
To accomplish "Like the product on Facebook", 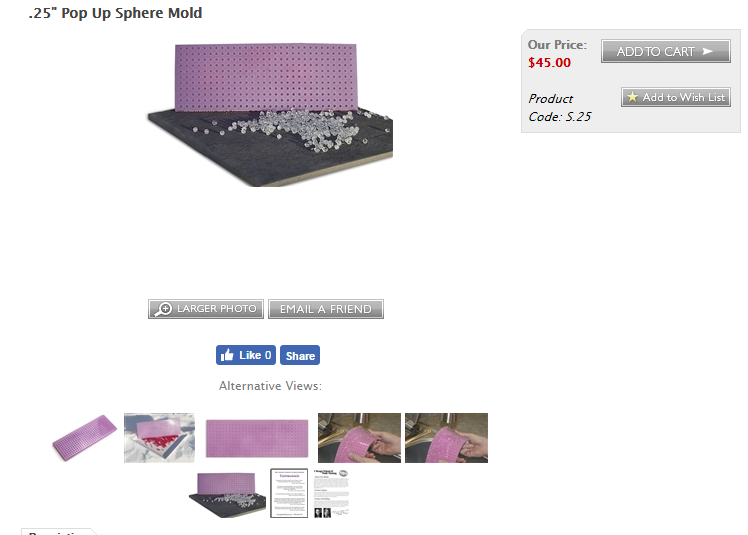I will point(246,355).
